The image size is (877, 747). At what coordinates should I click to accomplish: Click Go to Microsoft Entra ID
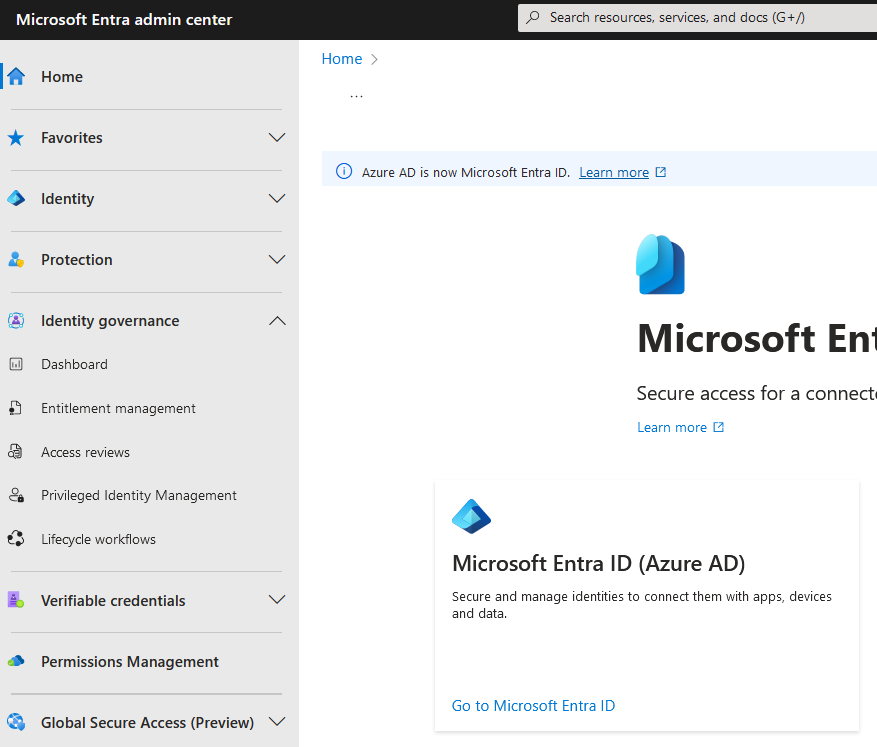[533, 706]
